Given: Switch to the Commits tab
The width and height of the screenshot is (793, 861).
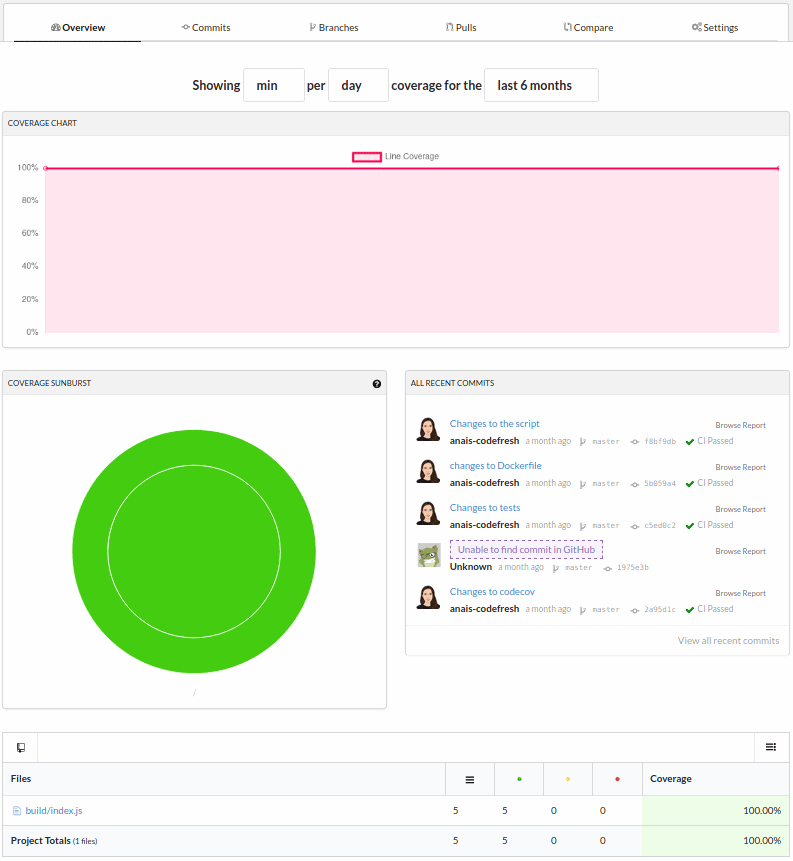Looking at the screenshot, I should [x=206, y=27].
